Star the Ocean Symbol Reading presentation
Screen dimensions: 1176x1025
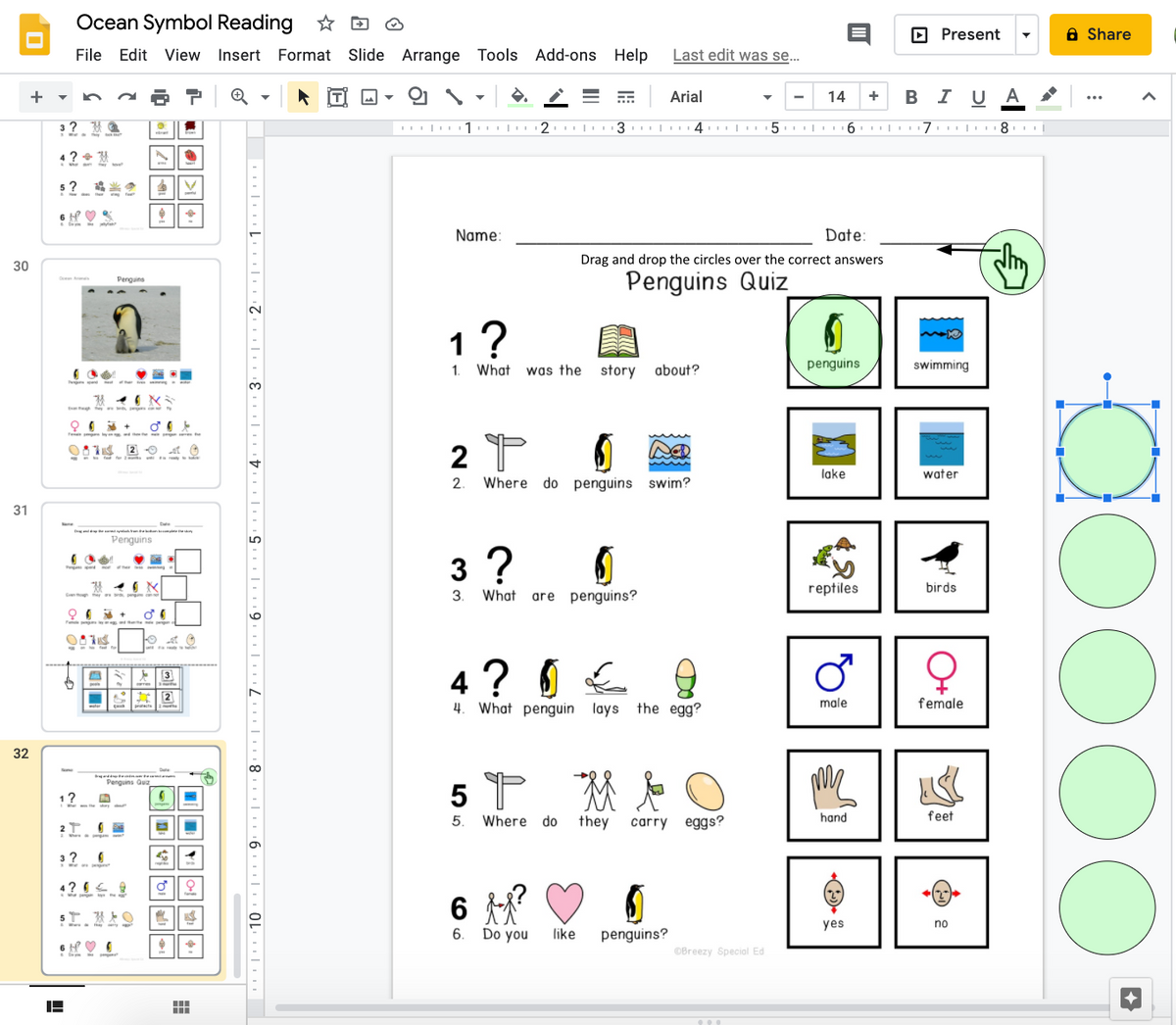point(325,24)
